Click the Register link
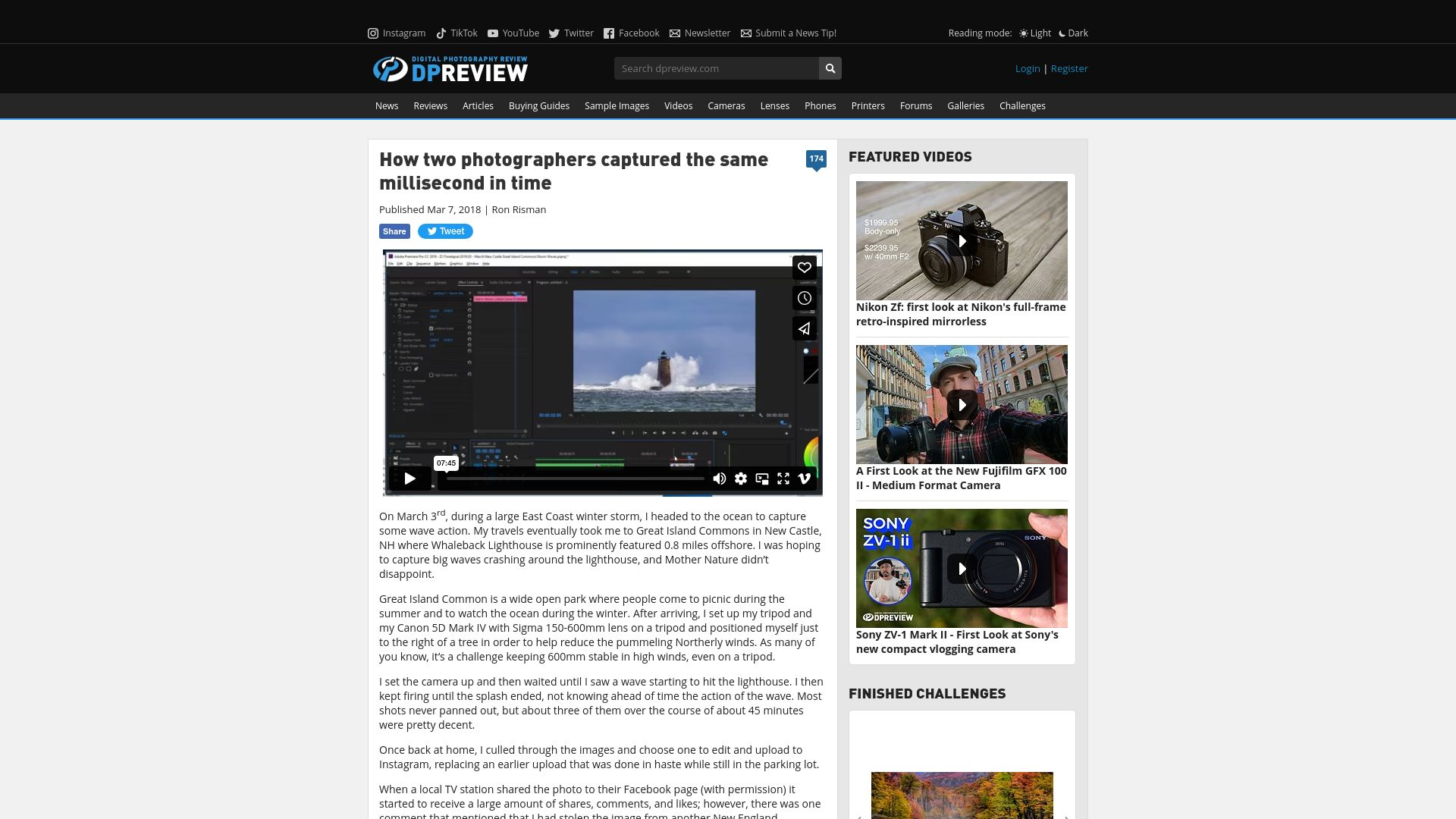 click(1069, 68)
